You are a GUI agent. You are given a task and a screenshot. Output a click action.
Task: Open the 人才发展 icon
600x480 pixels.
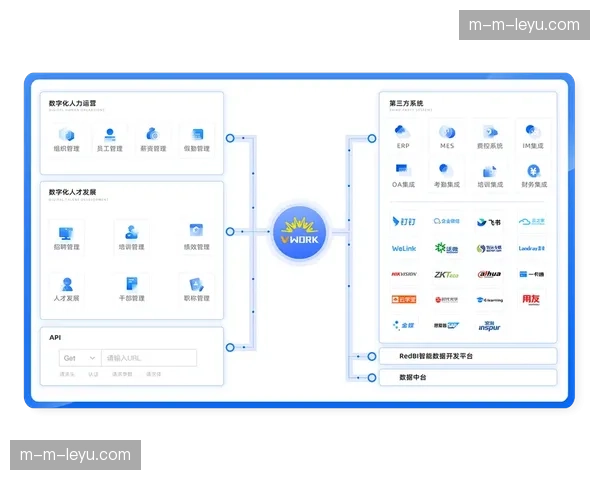pyautogui.click(x=67, y=284)
